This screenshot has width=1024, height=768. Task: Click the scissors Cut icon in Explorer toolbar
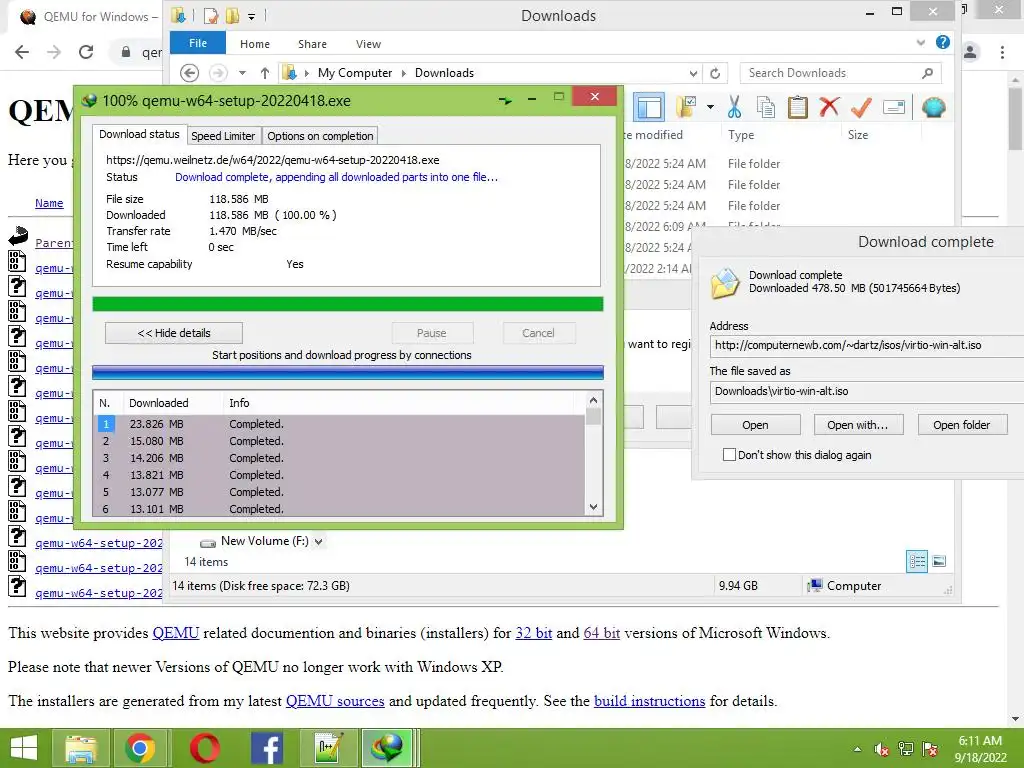tap(735, 107)
